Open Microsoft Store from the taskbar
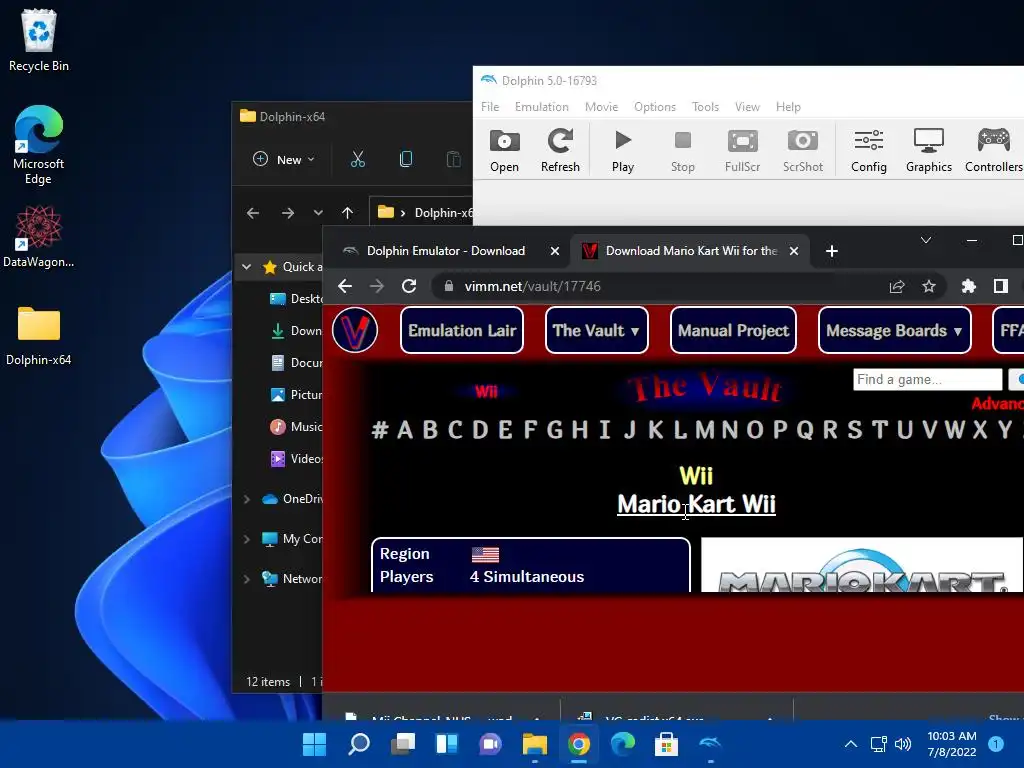The height and width of the screenshot is (768, 1024). (x=666, y=744)
